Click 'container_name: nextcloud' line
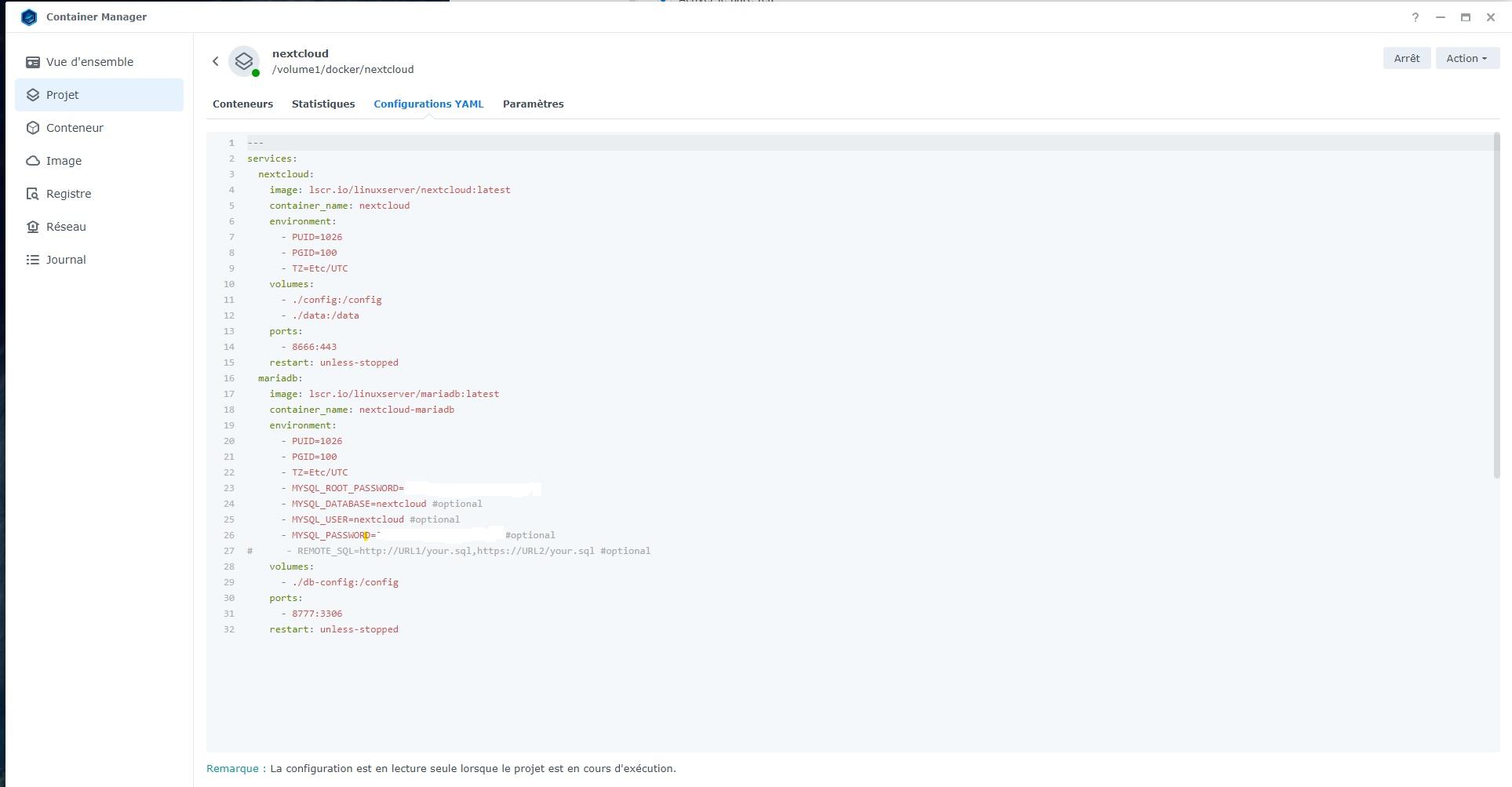This screenshot has width=1512, height=787. pos(340,206)
